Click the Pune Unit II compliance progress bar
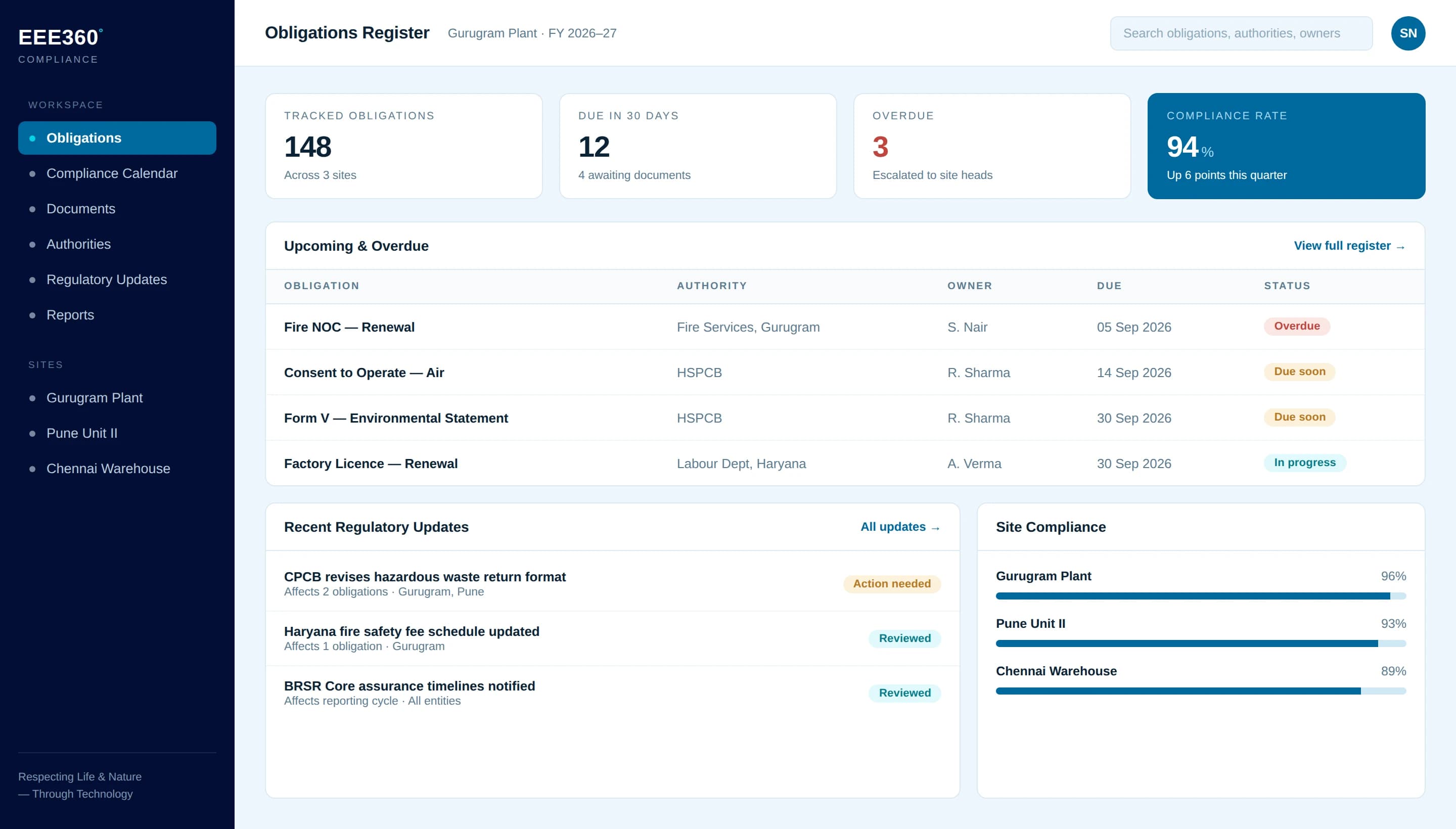1456x829 pixels. [1200, 643]
